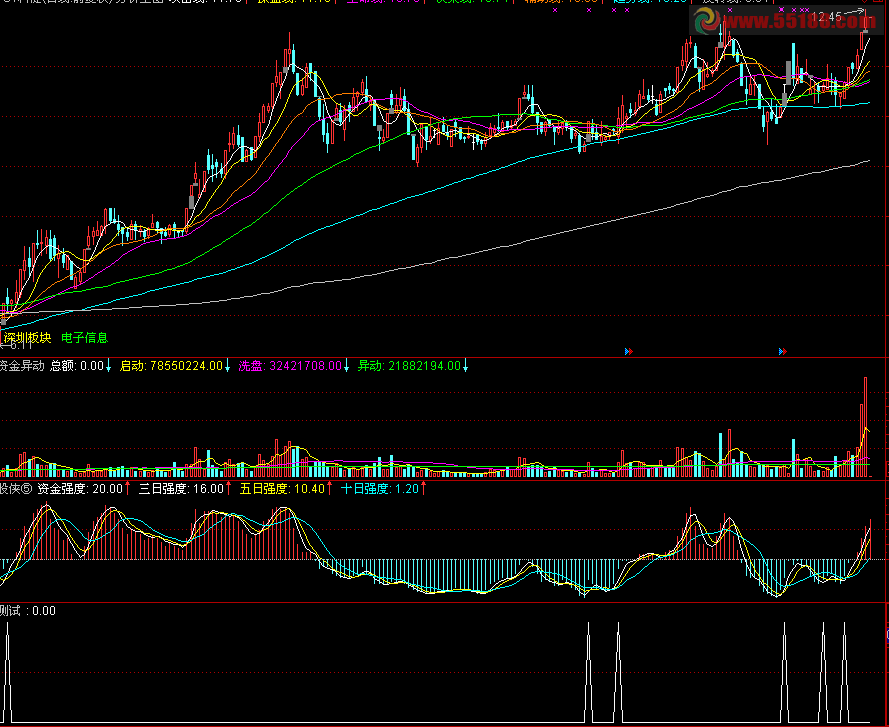Click the second event flag marker below the price chart
Image resolution: width=889 pixels, height=727 pixels.
pos(781,351)
